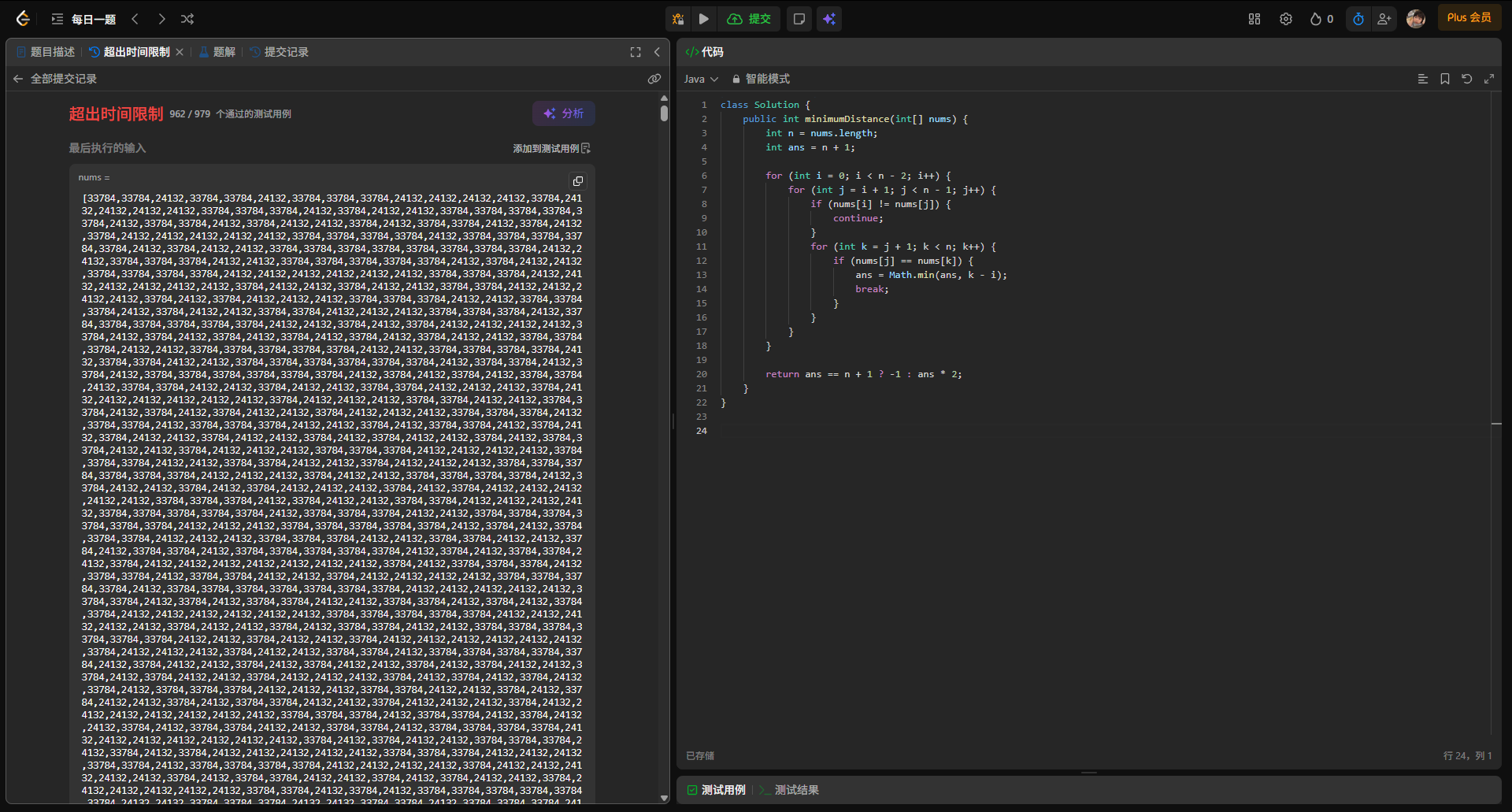1512x812 pixels.
Task: Format code with the align icon
Action: coord(1423,79)
